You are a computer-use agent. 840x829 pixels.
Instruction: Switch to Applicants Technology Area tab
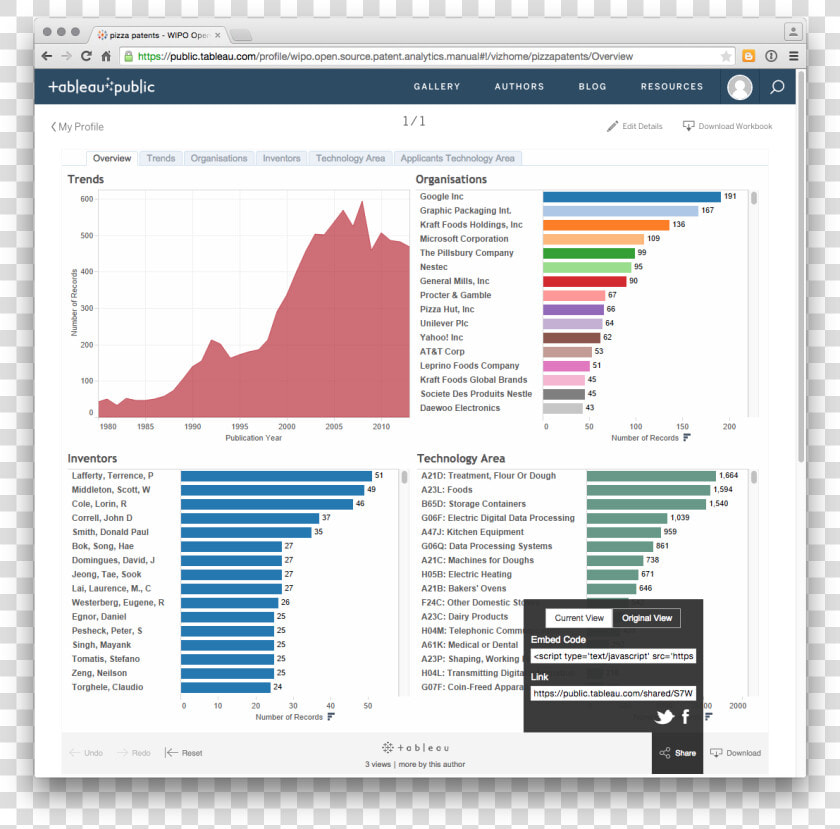[458, 158]
